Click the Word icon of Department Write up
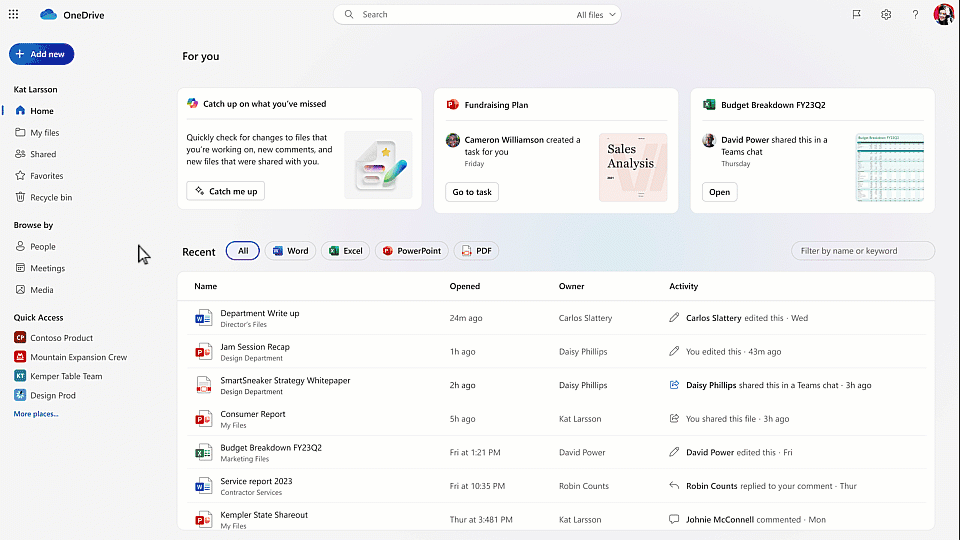This screenshot has width=960, height=540. click(203, 318)
